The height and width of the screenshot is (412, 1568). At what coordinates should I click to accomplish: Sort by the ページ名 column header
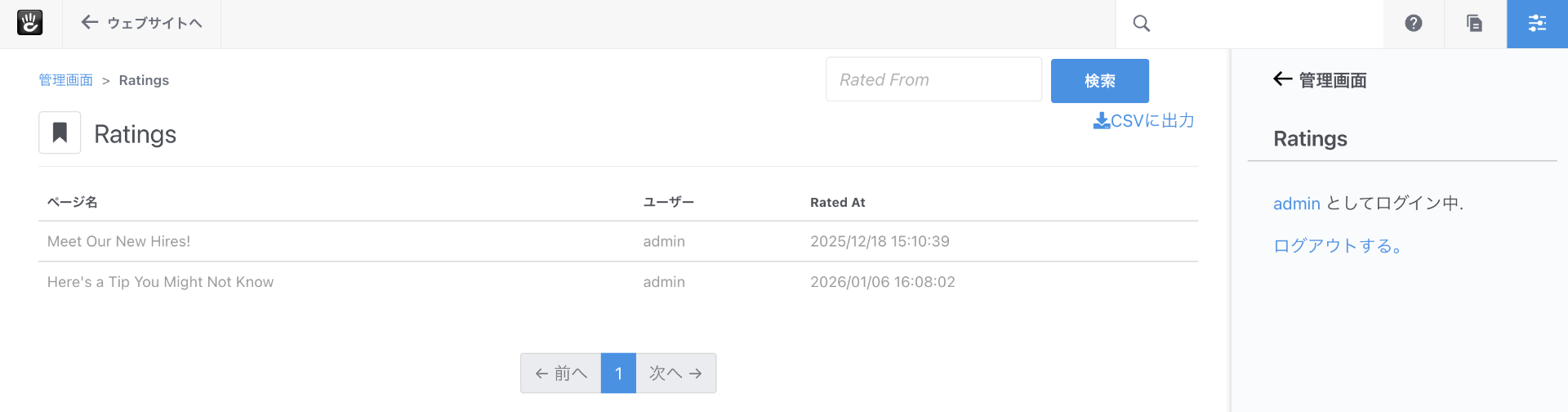pos(73,202)
